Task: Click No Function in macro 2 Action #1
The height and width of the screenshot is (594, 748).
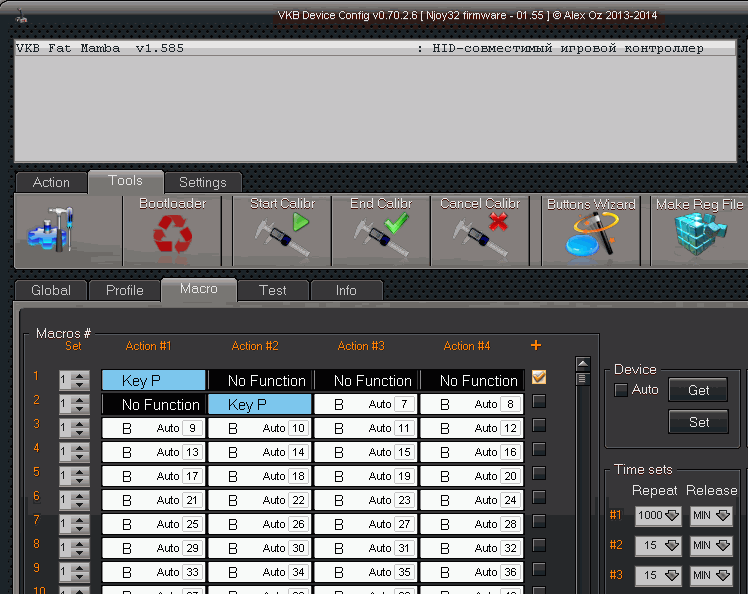Action: click(154, 405)
